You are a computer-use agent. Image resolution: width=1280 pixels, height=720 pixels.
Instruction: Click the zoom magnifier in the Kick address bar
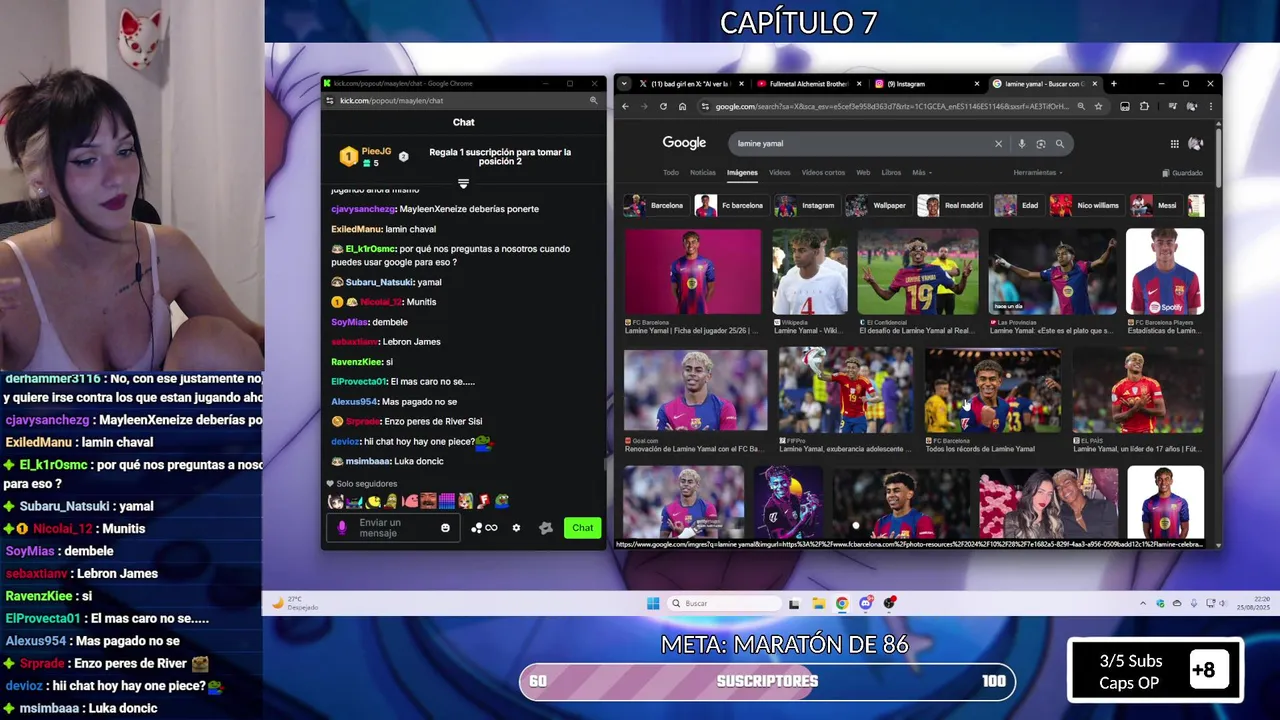[x=593, y=100]
